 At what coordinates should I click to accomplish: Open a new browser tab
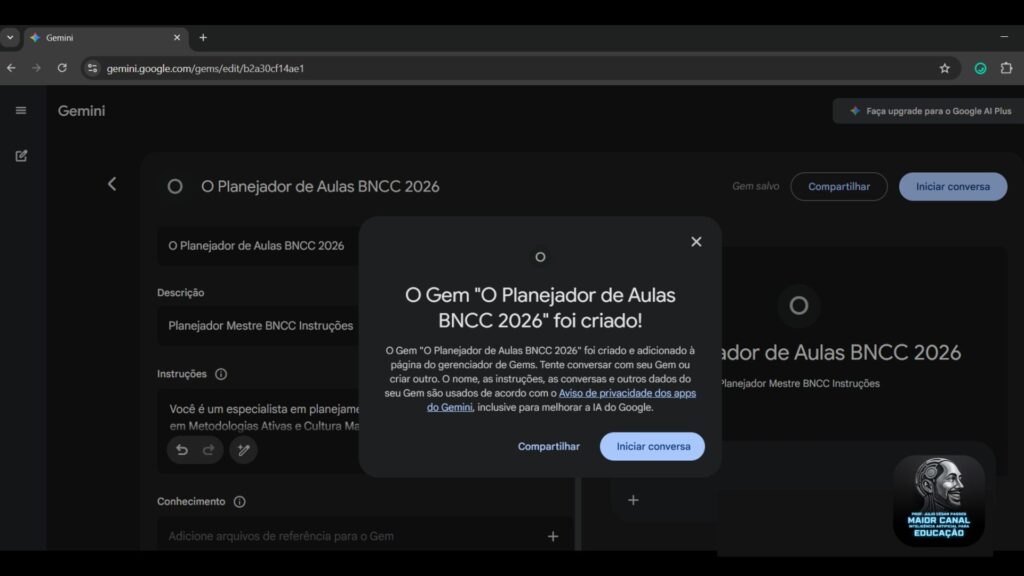203,37
